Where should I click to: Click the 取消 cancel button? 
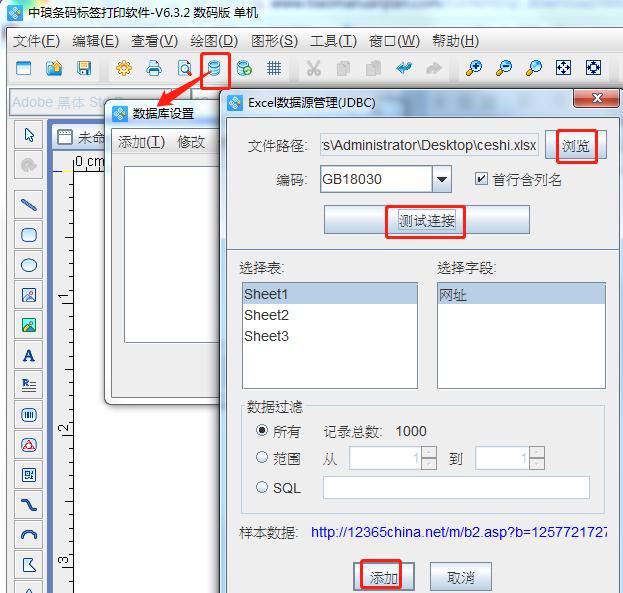[x=461, y=577]
